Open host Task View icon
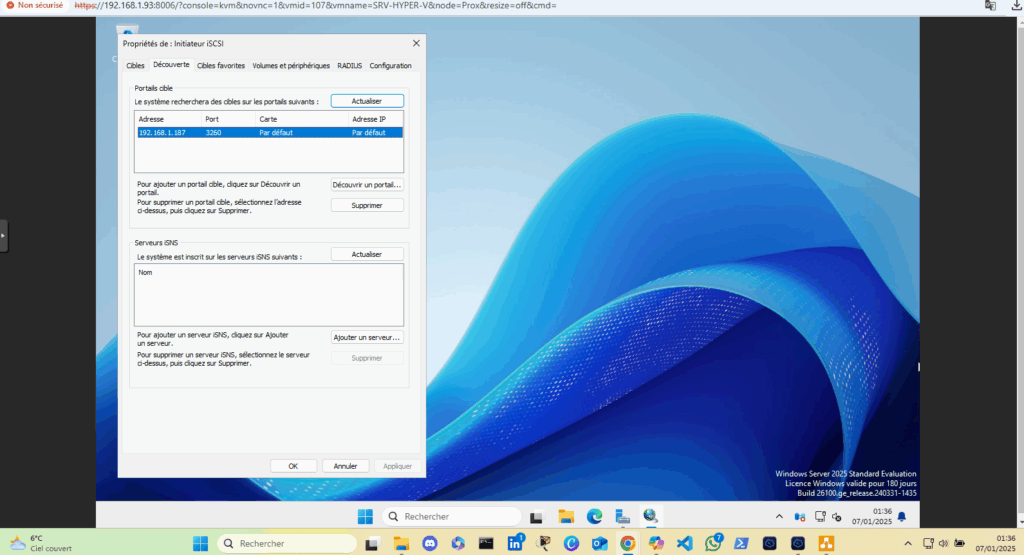Screen dimensions: 1024x555 pyautogui.click(x=372, y=543)
